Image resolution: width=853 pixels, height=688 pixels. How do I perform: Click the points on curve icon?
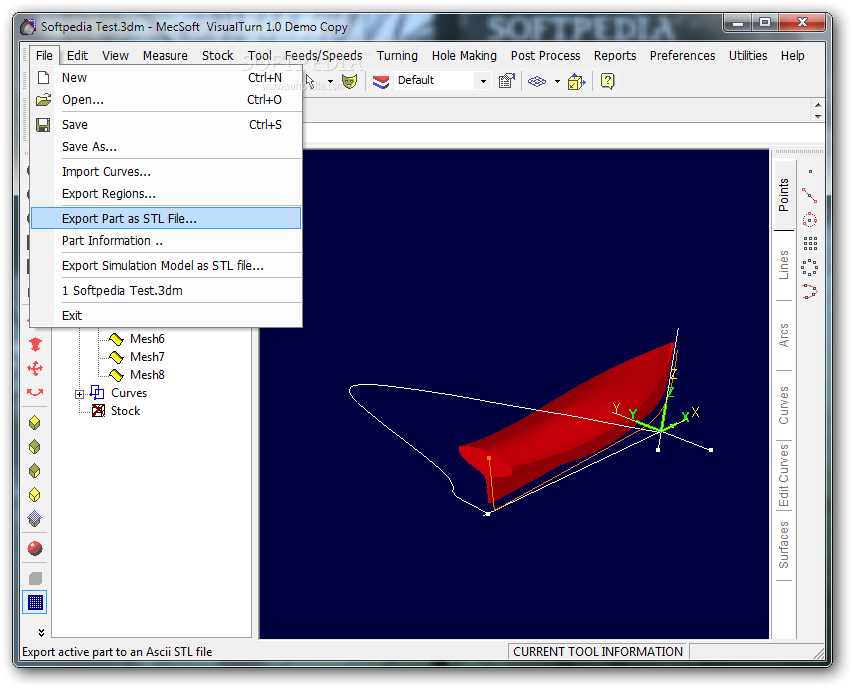(809, 291)
